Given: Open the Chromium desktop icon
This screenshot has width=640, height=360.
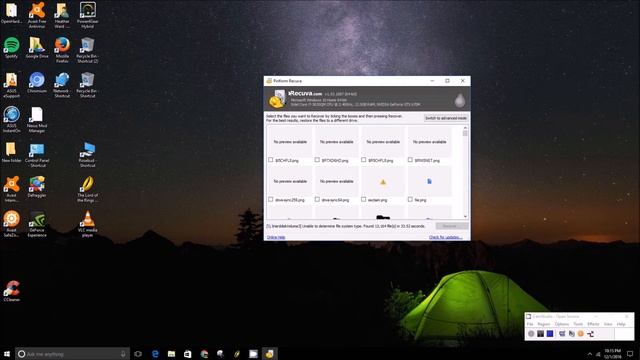Looking at the screenshot, I should click(37, 82).
